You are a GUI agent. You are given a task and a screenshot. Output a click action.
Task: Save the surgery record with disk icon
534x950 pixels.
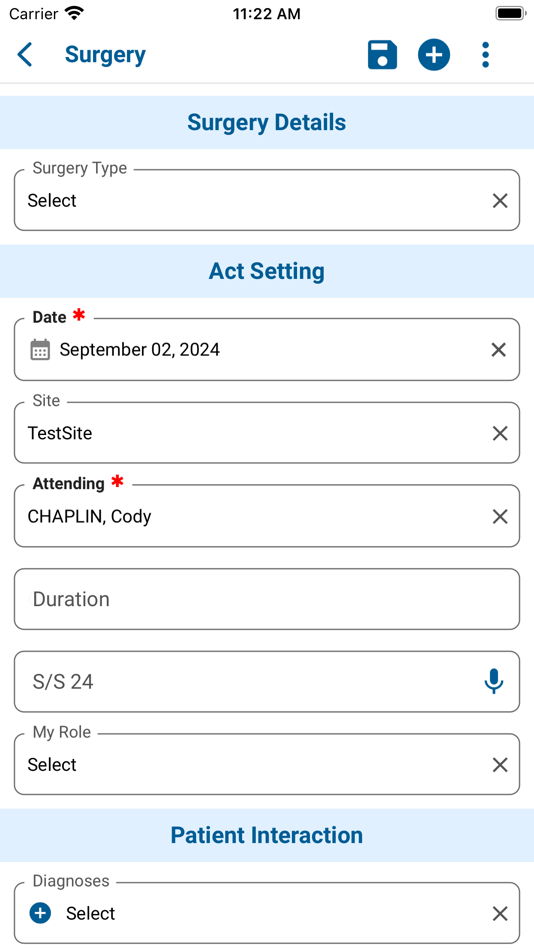pos(382,55)
